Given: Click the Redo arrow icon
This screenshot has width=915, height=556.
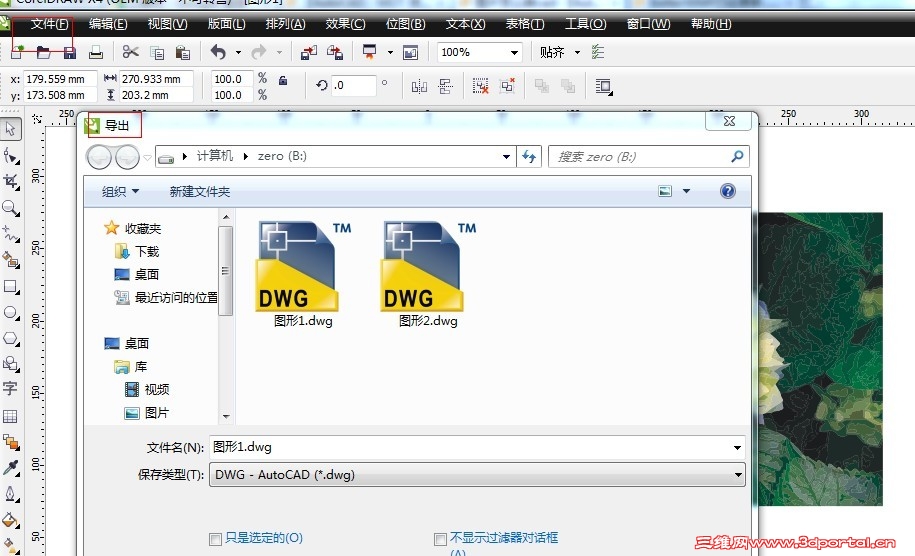Looking at the screenshot, I should (259, 52).
